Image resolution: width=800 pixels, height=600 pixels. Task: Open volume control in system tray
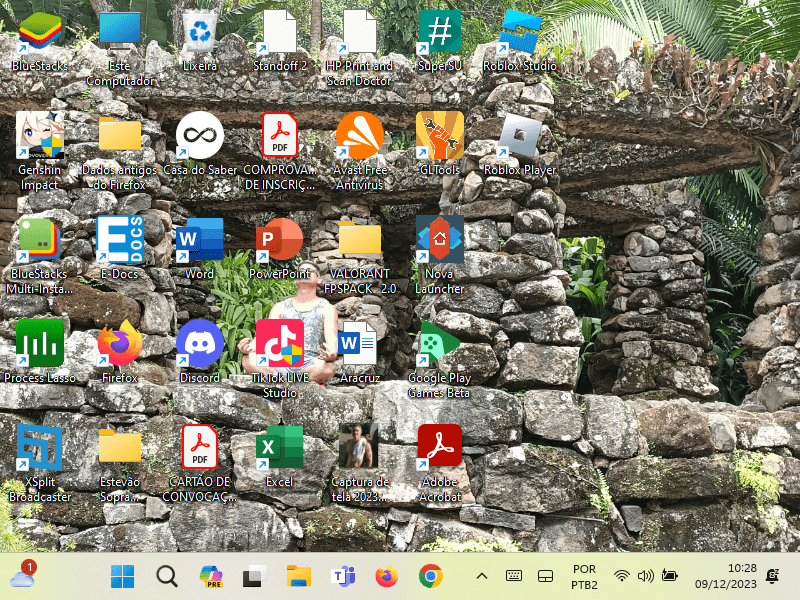coord(645,577)
